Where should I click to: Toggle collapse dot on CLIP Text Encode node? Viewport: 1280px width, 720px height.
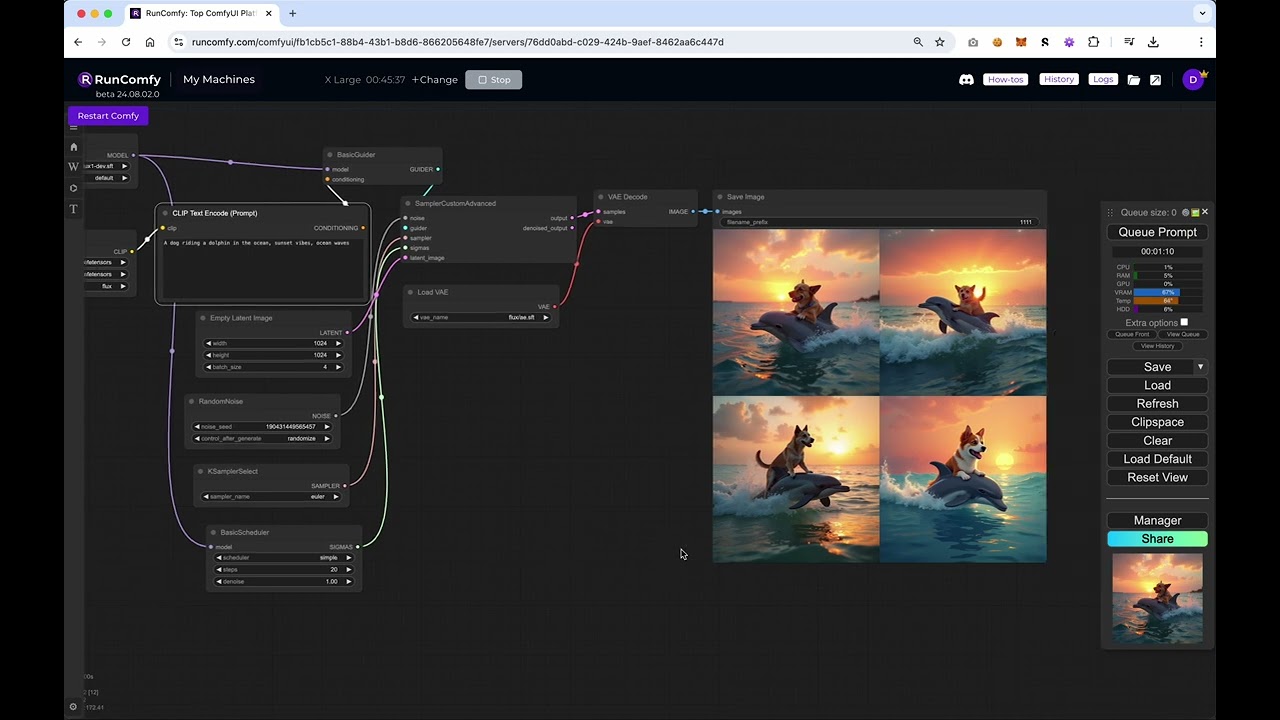tap(166, 213)
